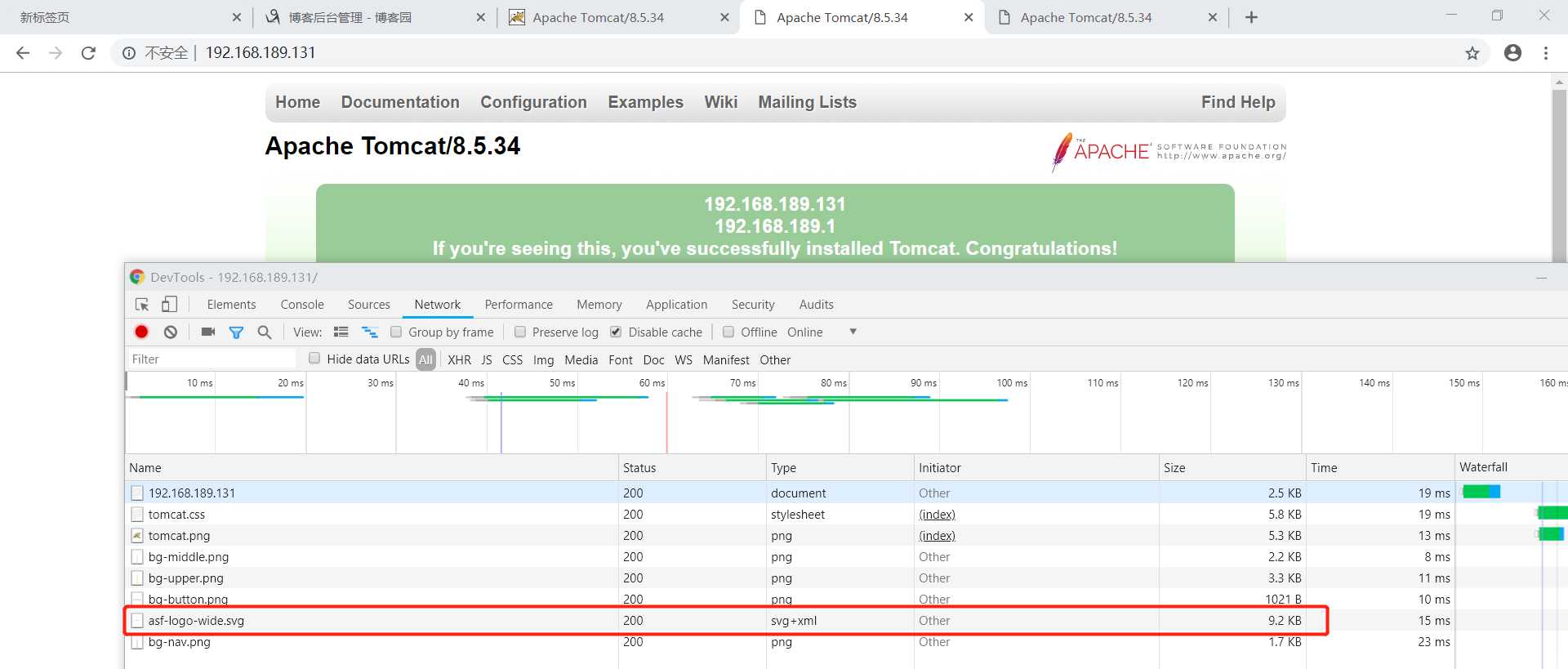
Task: Switch to the Application tab
Action: (676, 305)
